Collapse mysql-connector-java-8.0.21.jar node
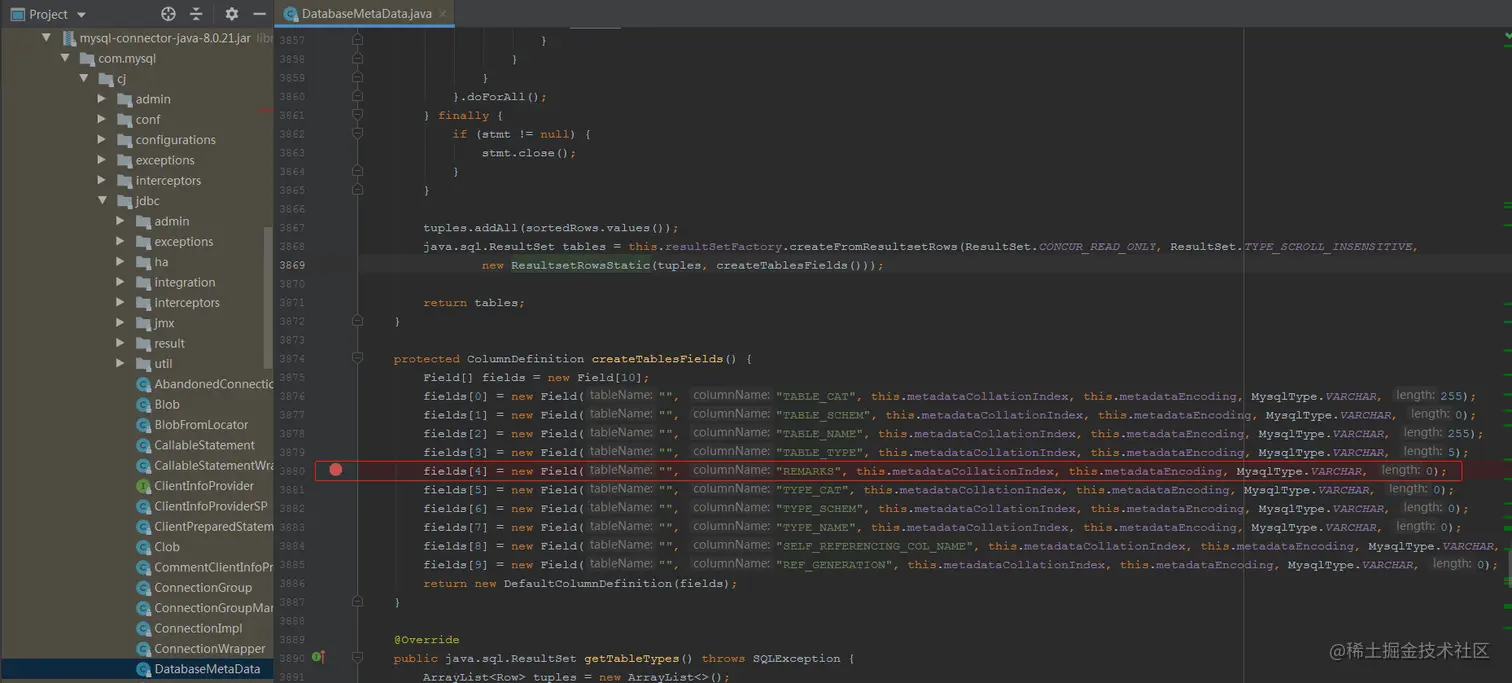 [46, 38]
